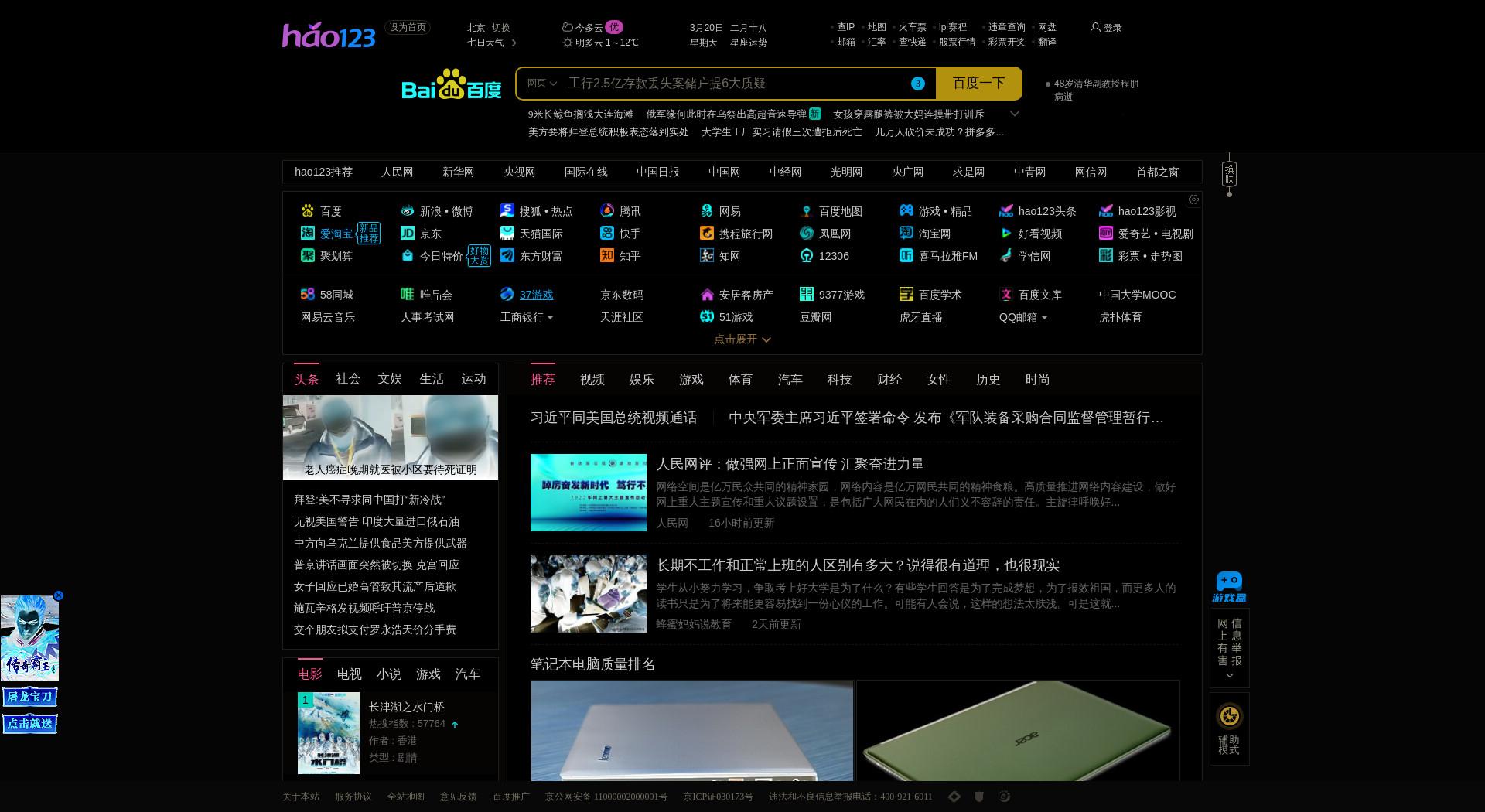The width and height of the screenshot is (1485, 812).
Task: Switch to the 小说 ranking tab
Action: [389, 674]
